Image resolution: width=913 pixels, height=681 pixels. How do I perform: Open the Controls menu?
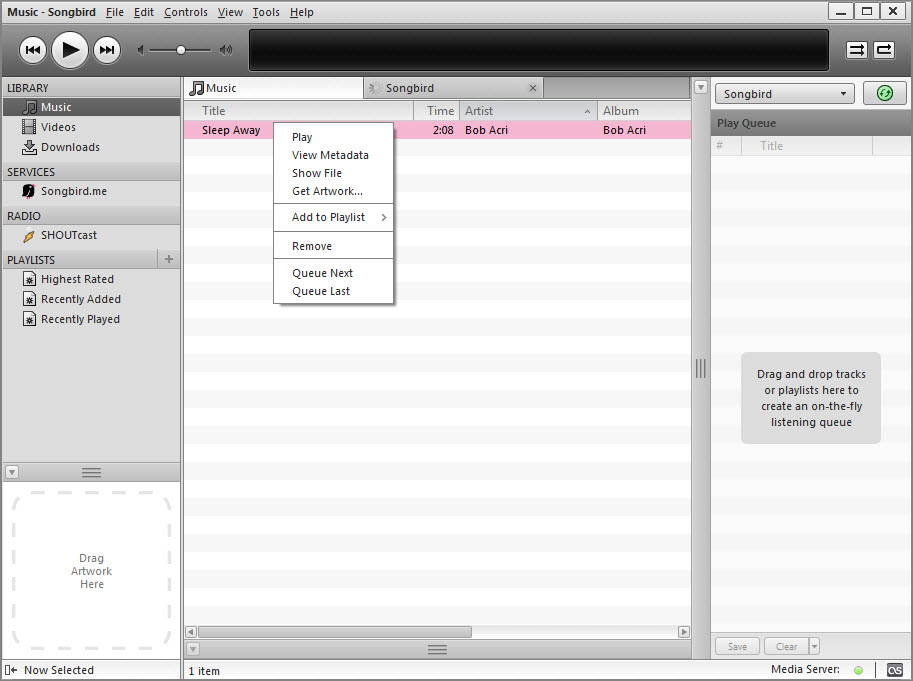186,12
